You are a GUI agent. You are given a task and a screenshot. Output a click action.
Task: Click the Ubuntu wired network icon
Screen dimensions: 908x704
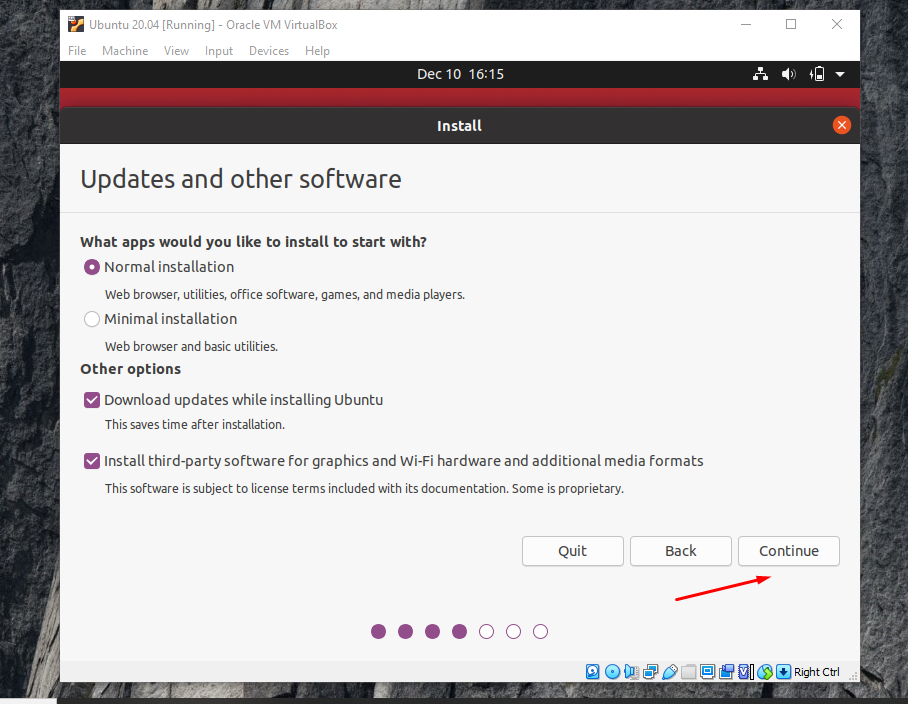pyautogui.click(x=760, y=74)
